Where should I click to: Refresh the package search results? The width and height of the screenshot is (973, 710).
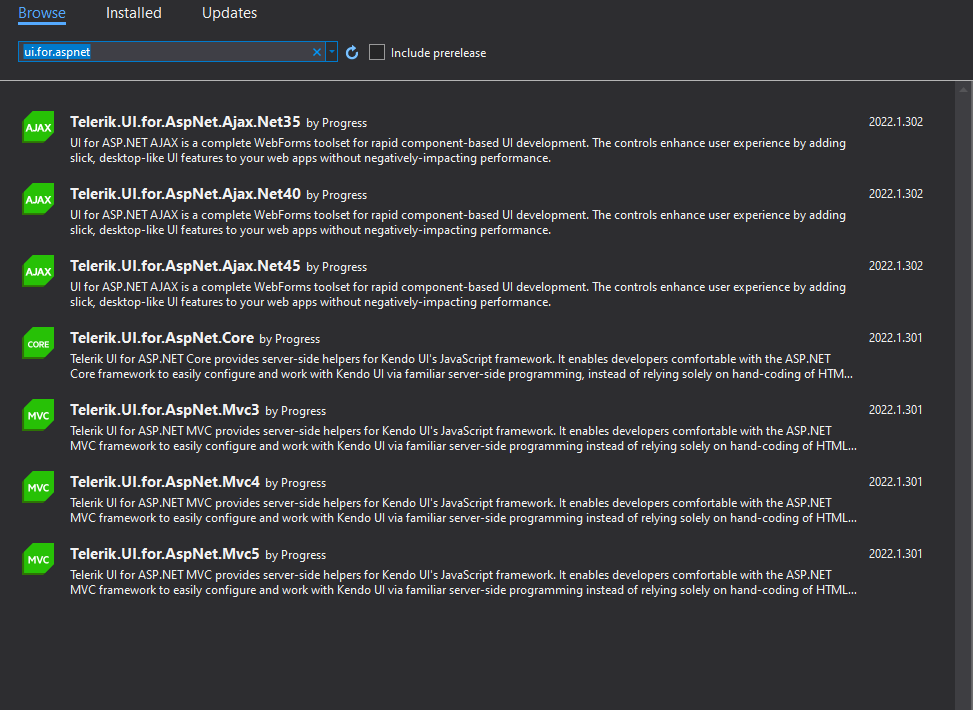(351, 52)
